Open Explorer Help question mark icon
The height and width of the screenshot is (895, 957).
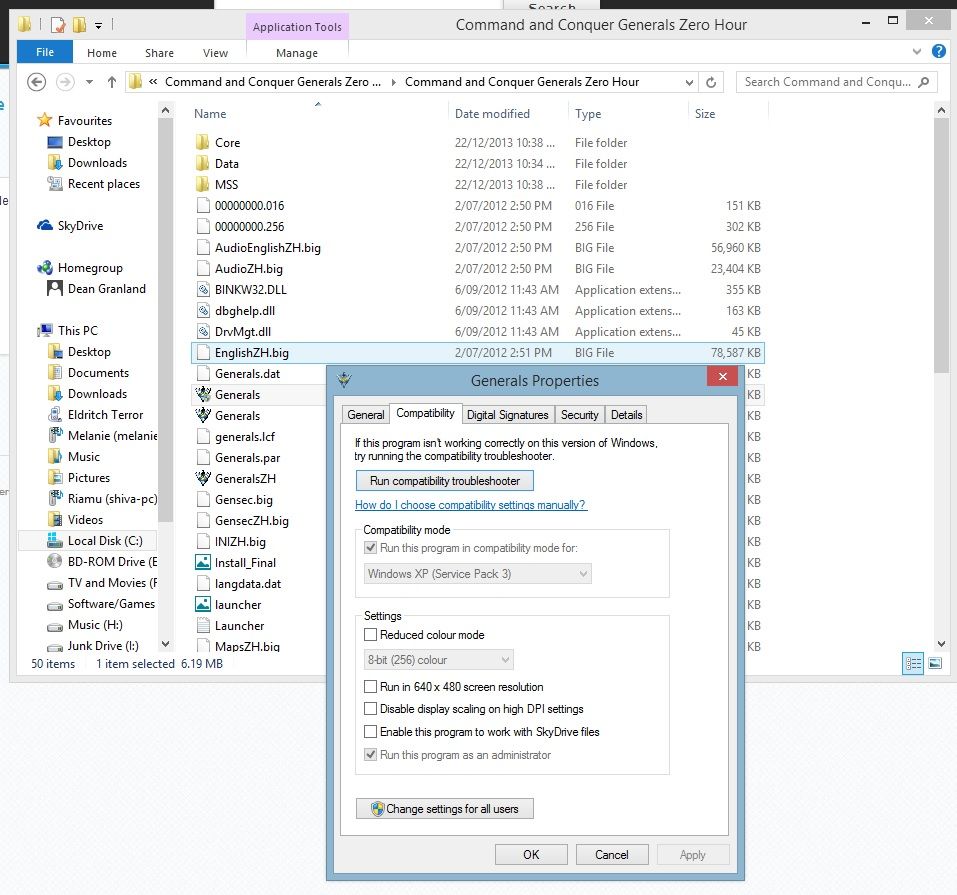pyautogui.click(x=939, y=51)
